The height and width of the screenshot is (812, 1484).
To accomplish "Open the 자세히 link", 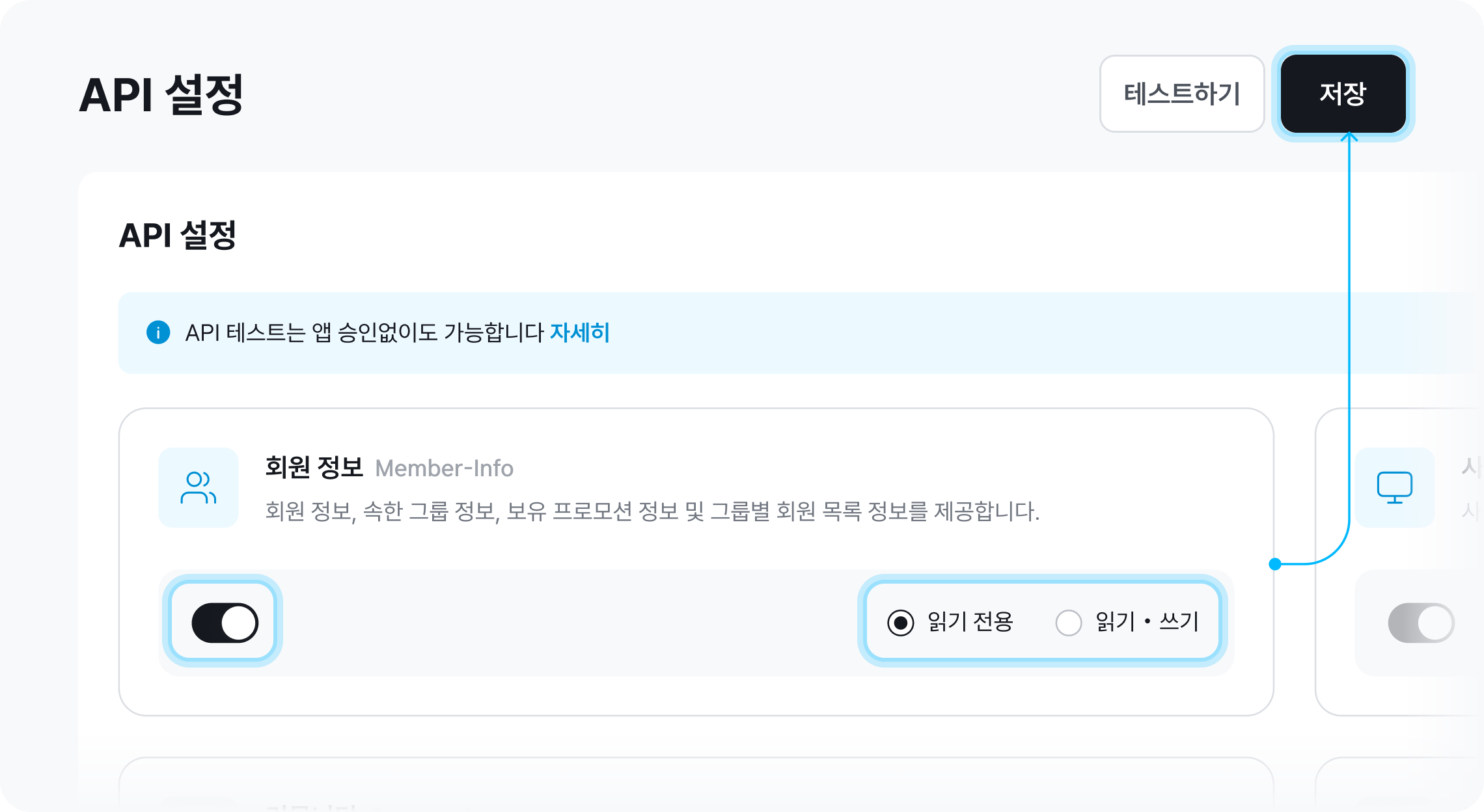I will click(579, 332).
